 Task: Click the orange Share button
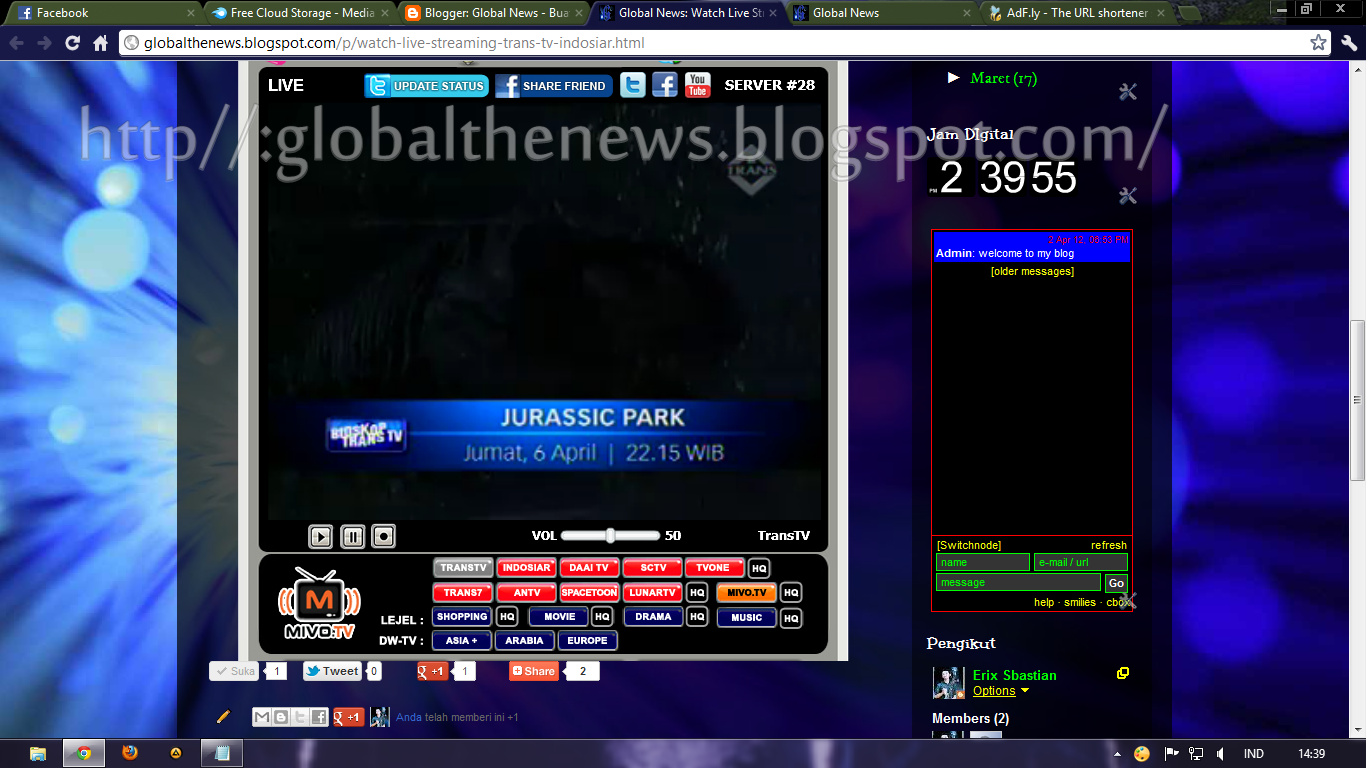point(533,672)
